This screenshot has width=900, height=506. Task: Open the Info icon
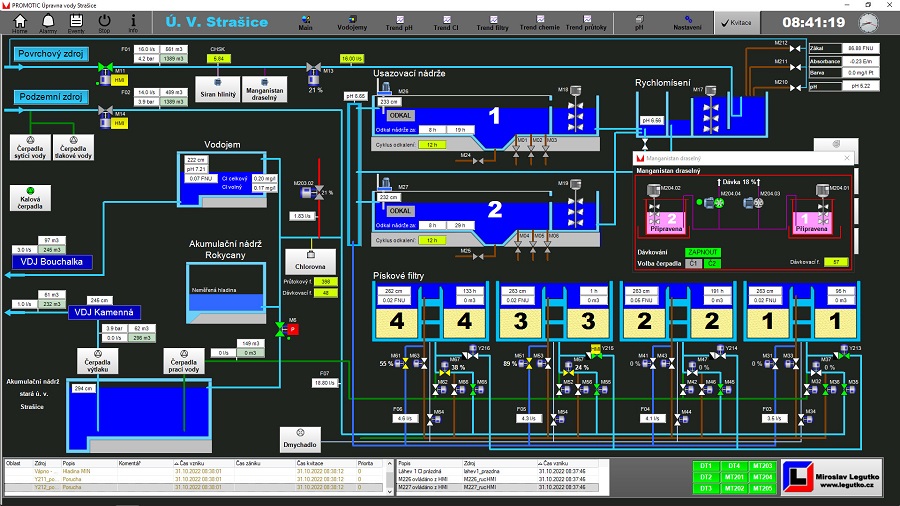tap(133, 22)
